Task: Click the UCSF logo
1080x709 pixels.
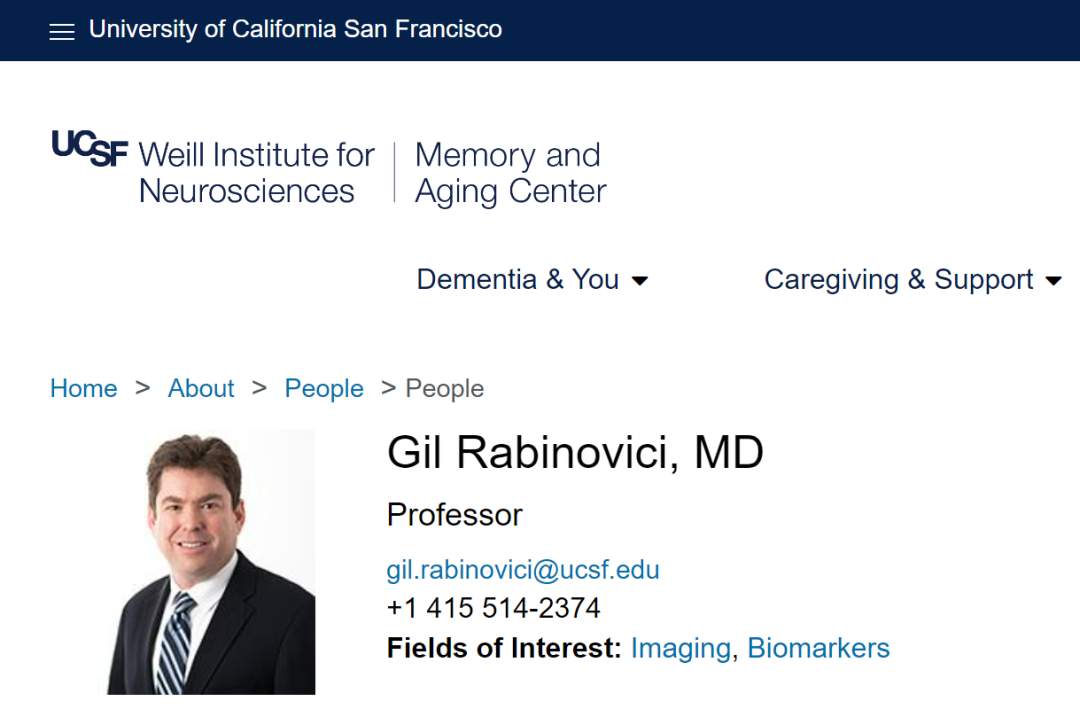Action: pyautogui.click(x=90, y=148)
